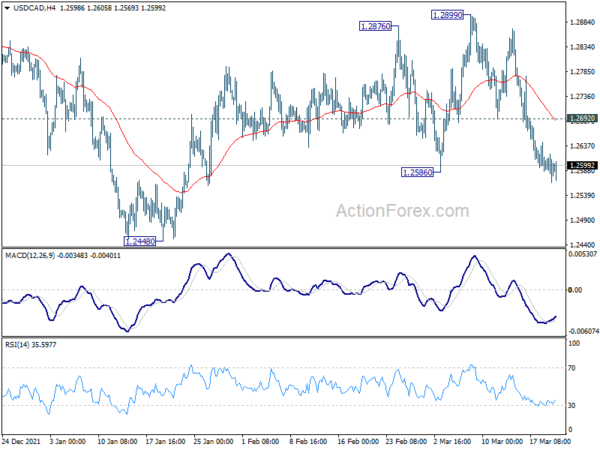Click the 1.25860 low price label
Viewport: 600px width, 450px height.
pos(417,172)
